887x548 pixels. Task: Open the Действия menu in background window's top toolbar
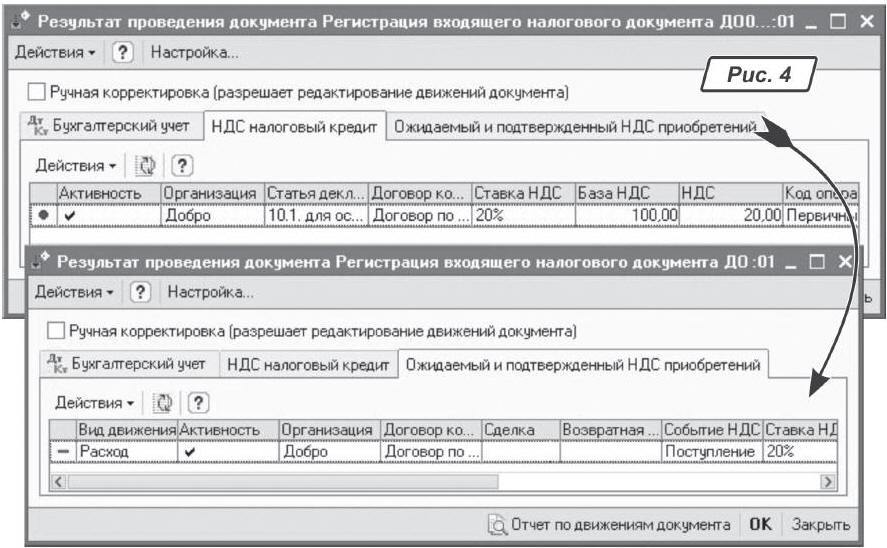[x=56, y=52]
